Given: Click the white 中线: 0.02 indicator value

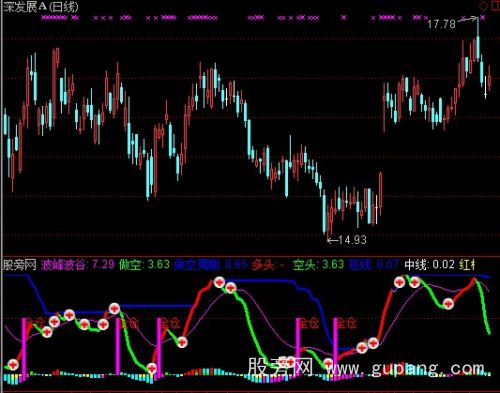Looking at the screenshot, I should pyautogui.click(x=429, y=265).
